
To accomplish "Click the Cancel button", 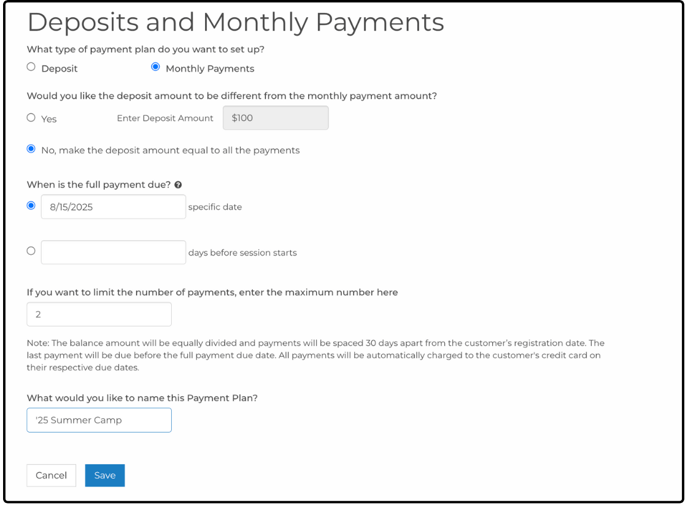I will click(51, 475).
